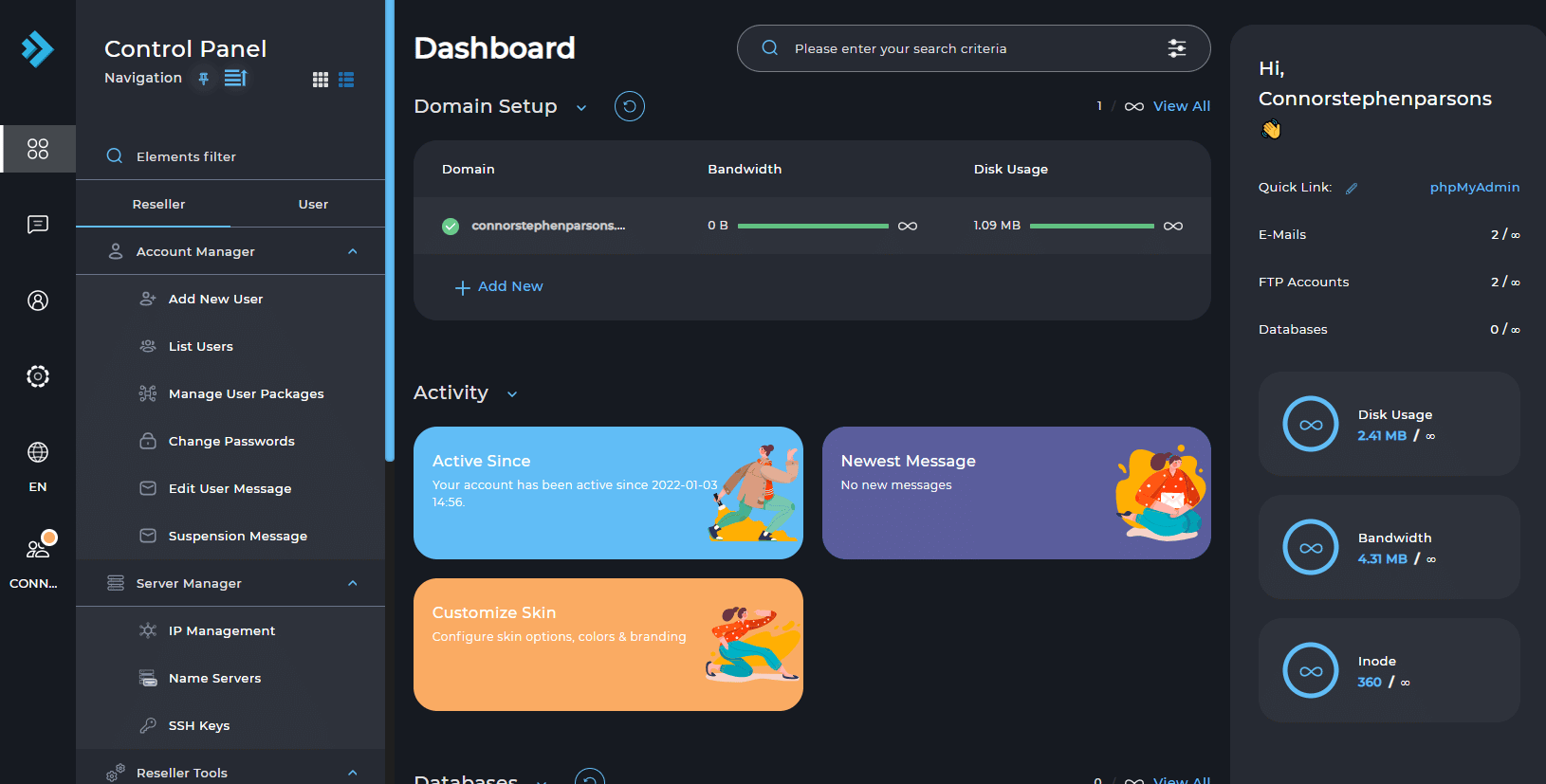Screen dimensions: 1546x784
Task: Open Manage User Packages
Action: pyautogui.click(x=246, y=393)
